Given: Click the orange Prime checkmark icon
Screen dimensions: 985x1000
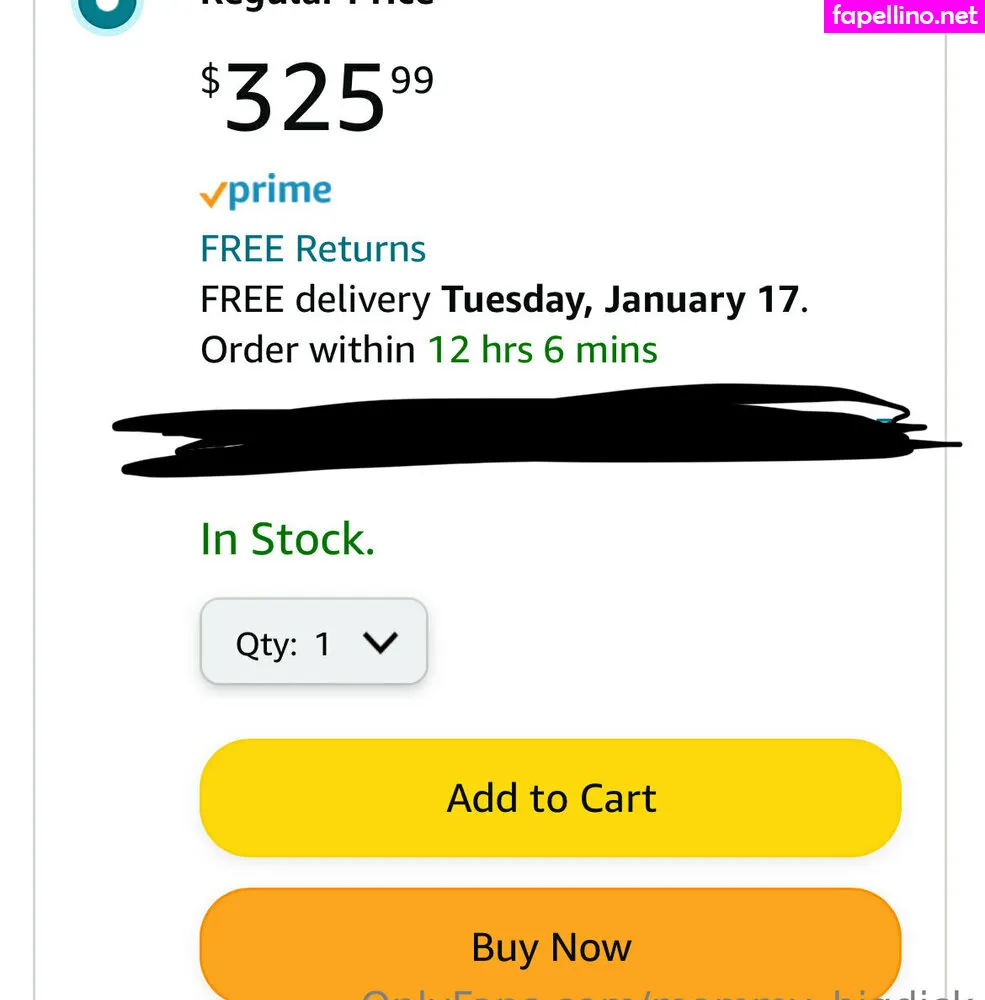Looking at the screenshot, I should [212, 195].
